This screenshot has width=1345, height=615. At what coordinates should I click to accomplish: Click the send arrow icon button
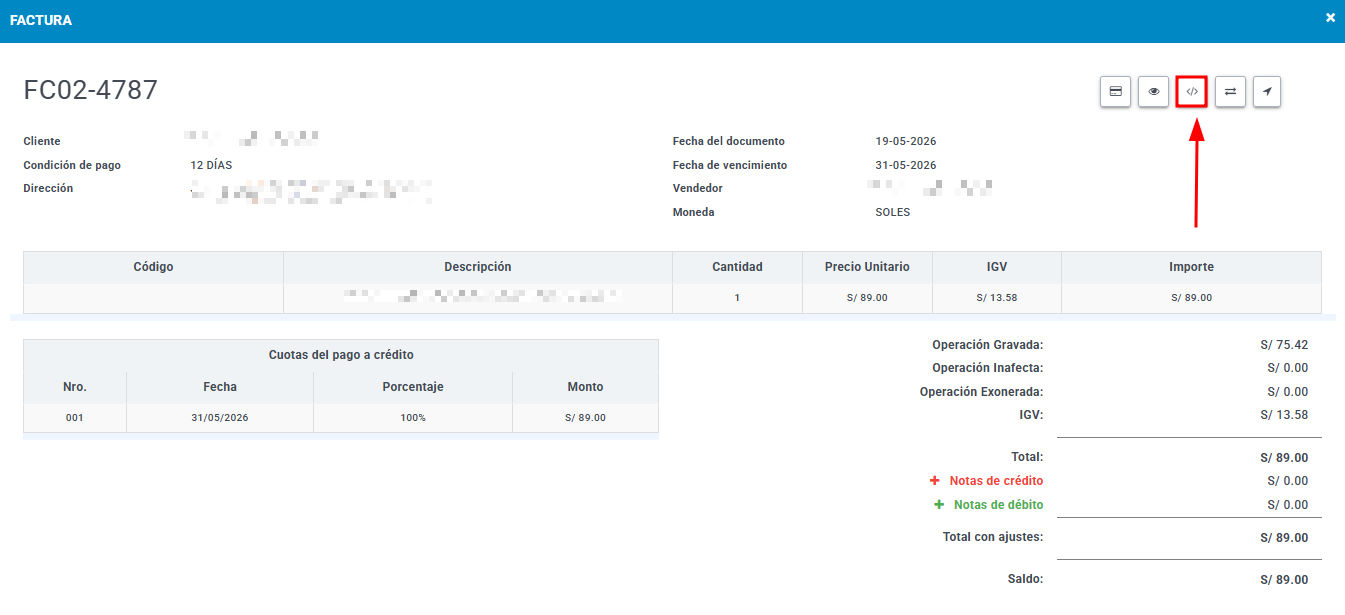(x=1267, y=91)
